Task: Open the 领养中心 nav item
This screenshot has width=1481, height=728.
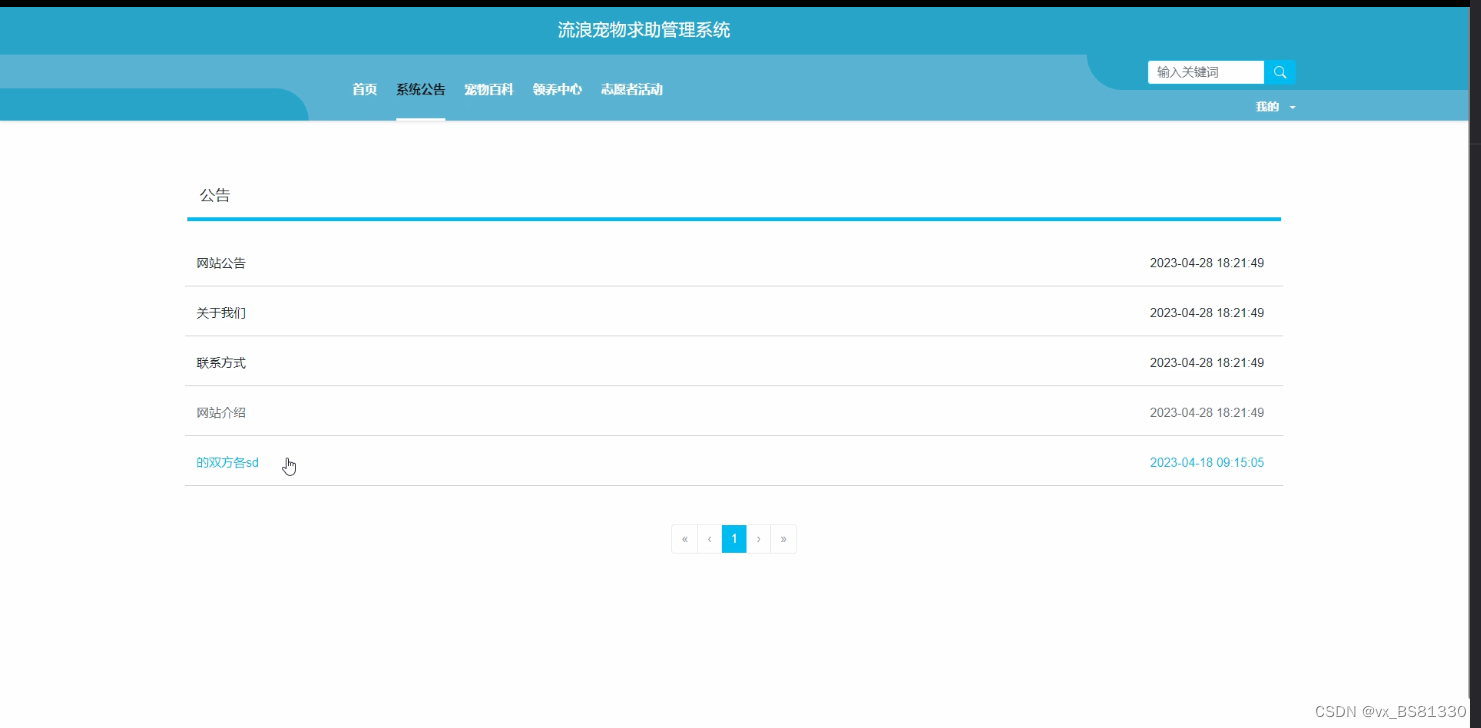Action: click(x=557, y=90)
